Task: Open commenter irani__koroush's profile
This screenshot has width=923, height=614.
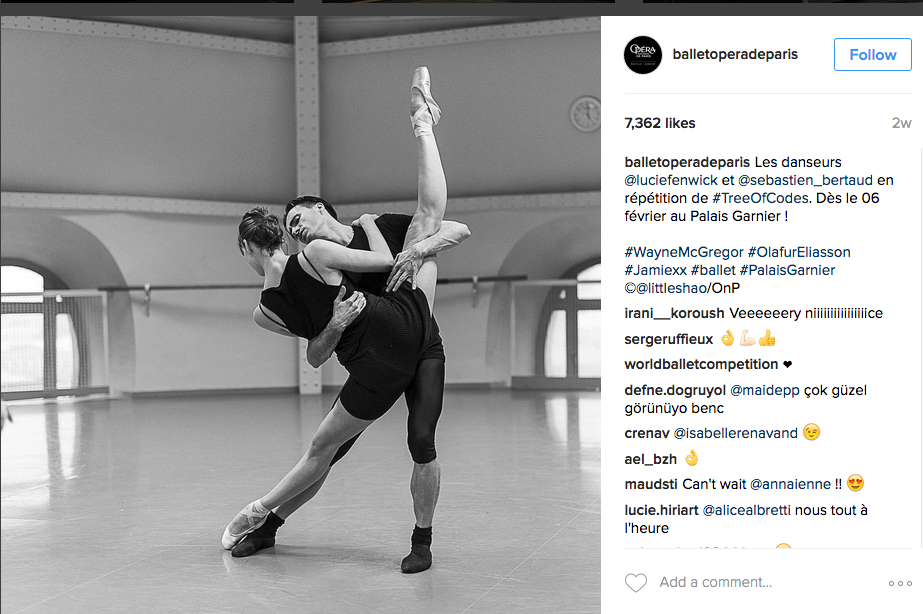Action: click(x=675, y=313)
